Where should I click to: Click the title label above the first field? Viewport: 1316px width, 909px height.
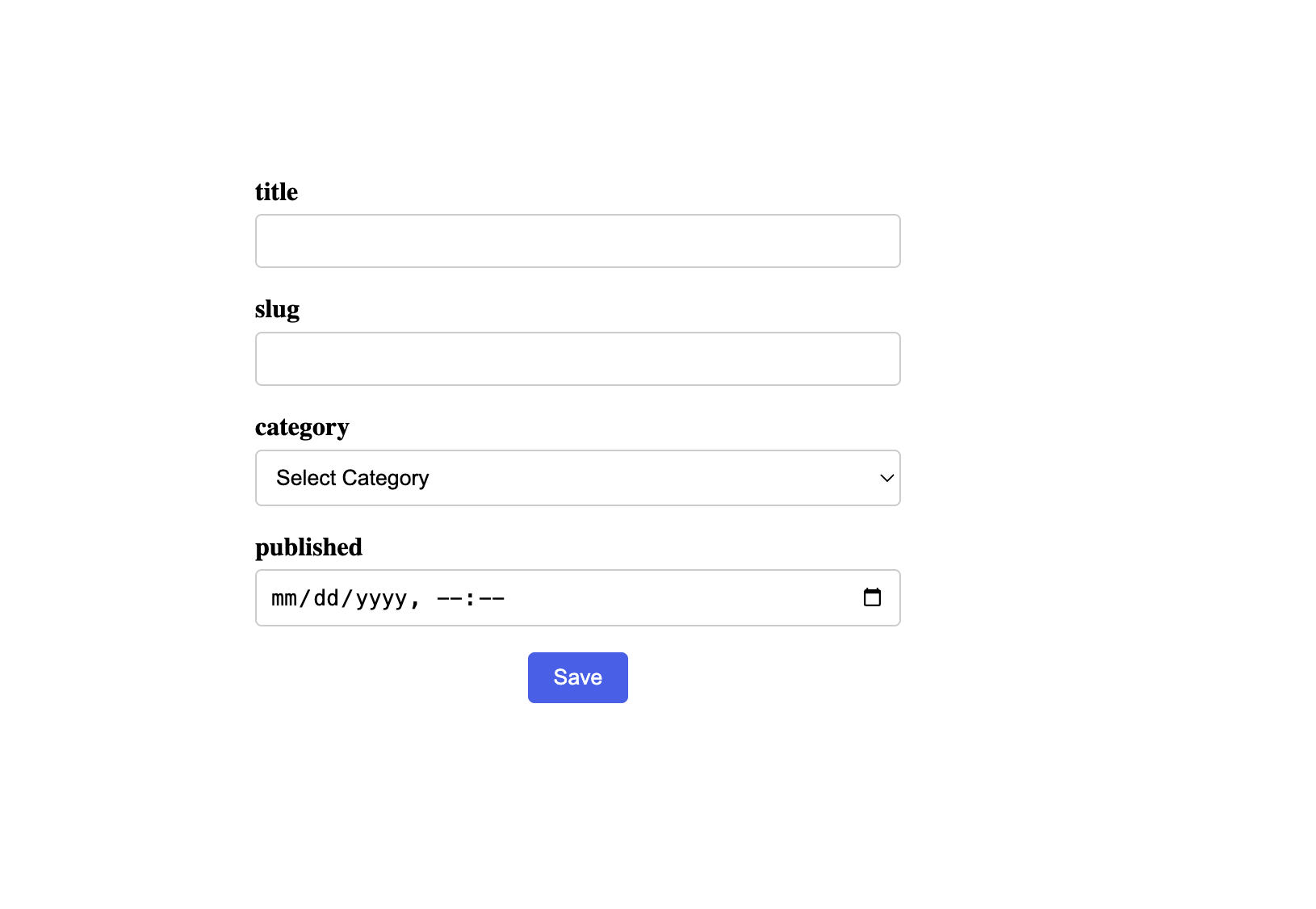pos(276,192)
